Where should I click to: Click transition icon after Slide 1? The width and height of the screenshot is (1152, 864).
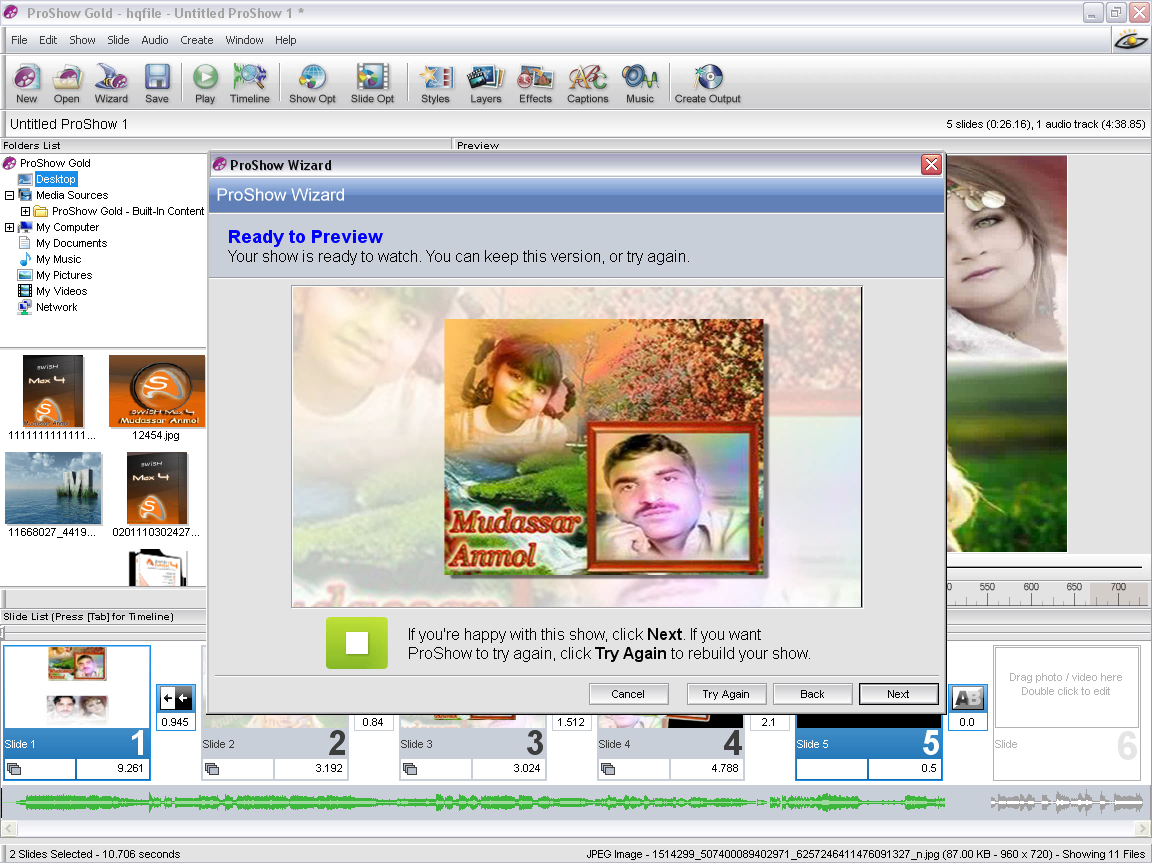click(176, 697)
